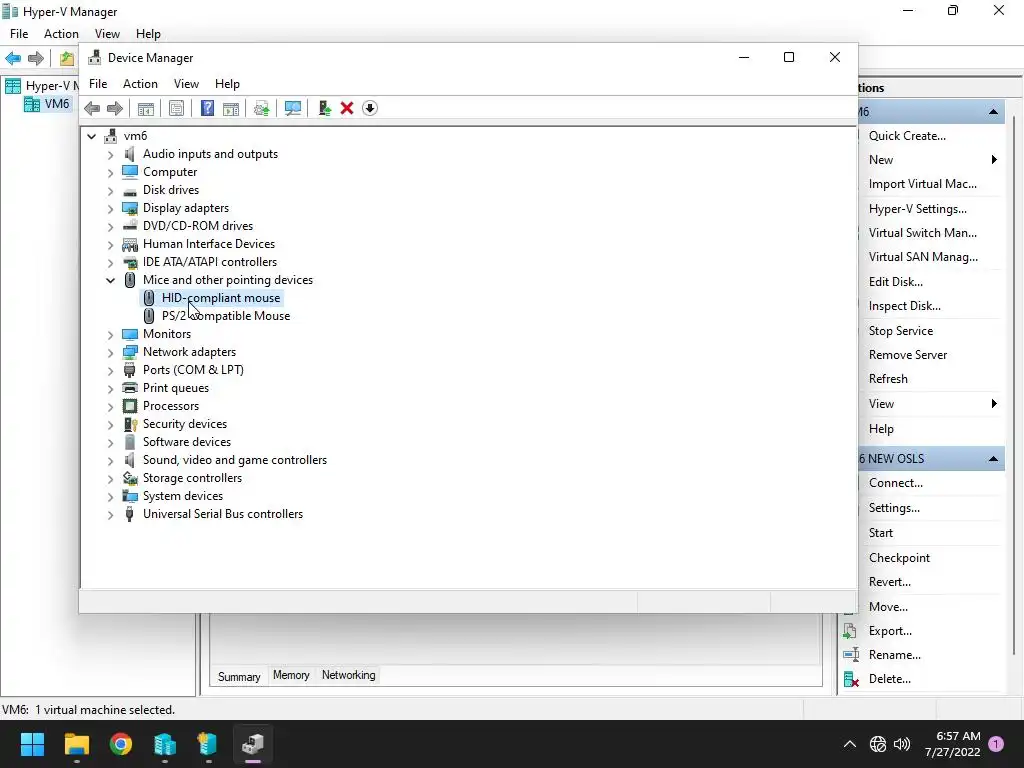Click the PS/2 Compatible Mouse device icon
Viewport: 1024px width, 768px height.
point(149,316)
